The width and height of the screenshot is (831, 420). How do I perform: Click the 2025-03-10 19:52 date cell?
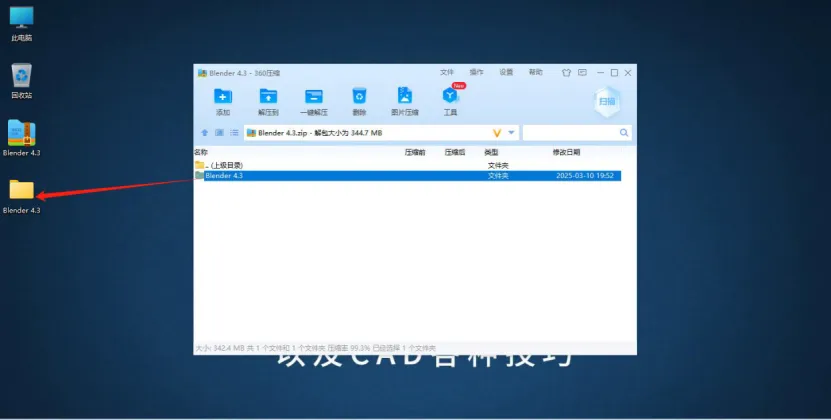(585, 176)
